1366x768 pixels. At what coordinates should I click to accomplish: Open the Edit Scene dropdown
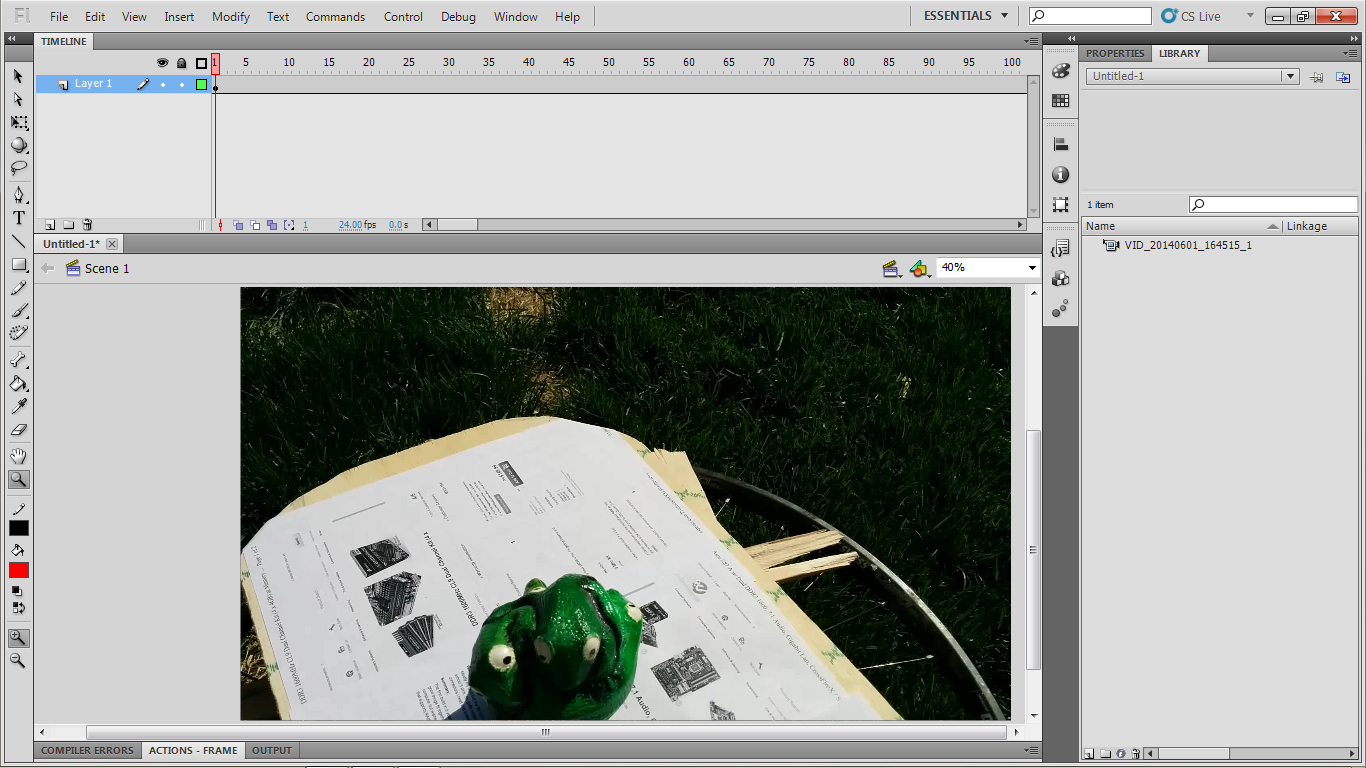(891, 268)
